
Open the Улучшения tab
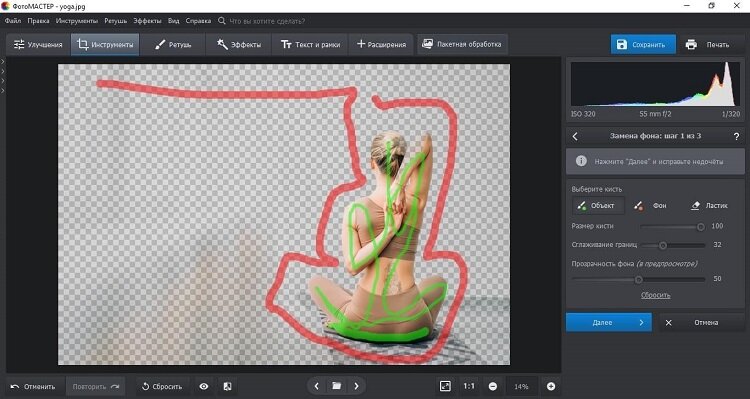click(x=38, y=44)
